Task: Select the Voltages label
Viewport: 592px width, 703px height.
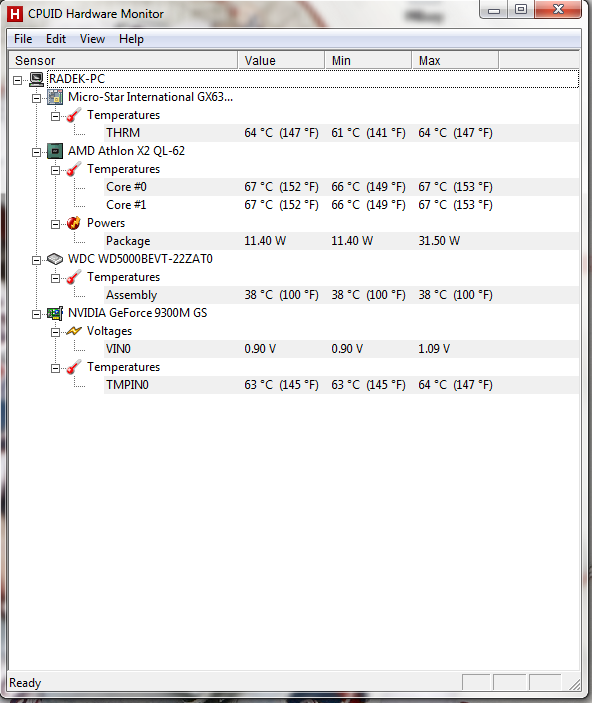Action: point(109,331)
